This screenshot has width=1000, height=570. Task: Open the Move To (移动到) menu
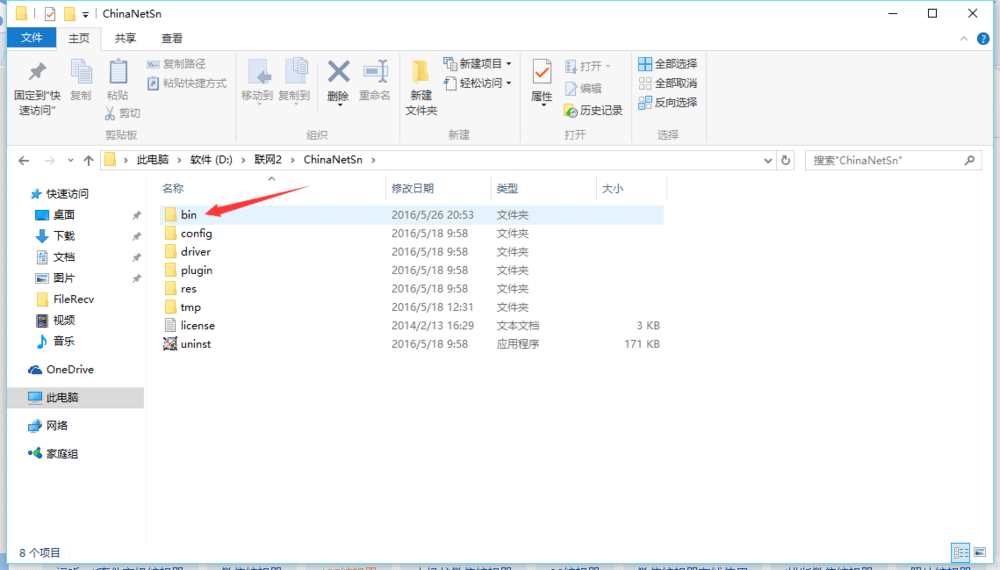point(258,81)
